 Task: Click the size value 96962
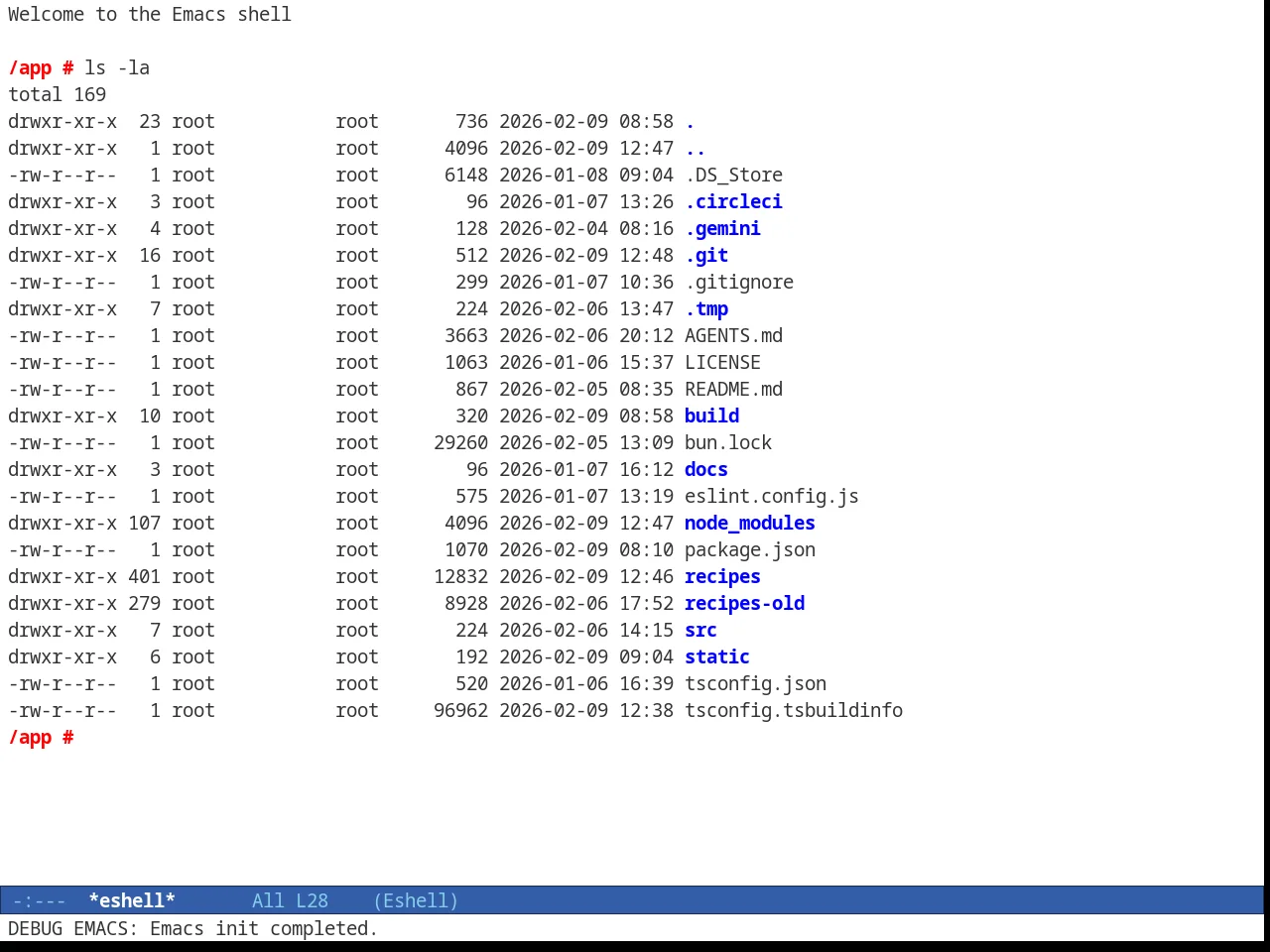click(x=460, y=710)
